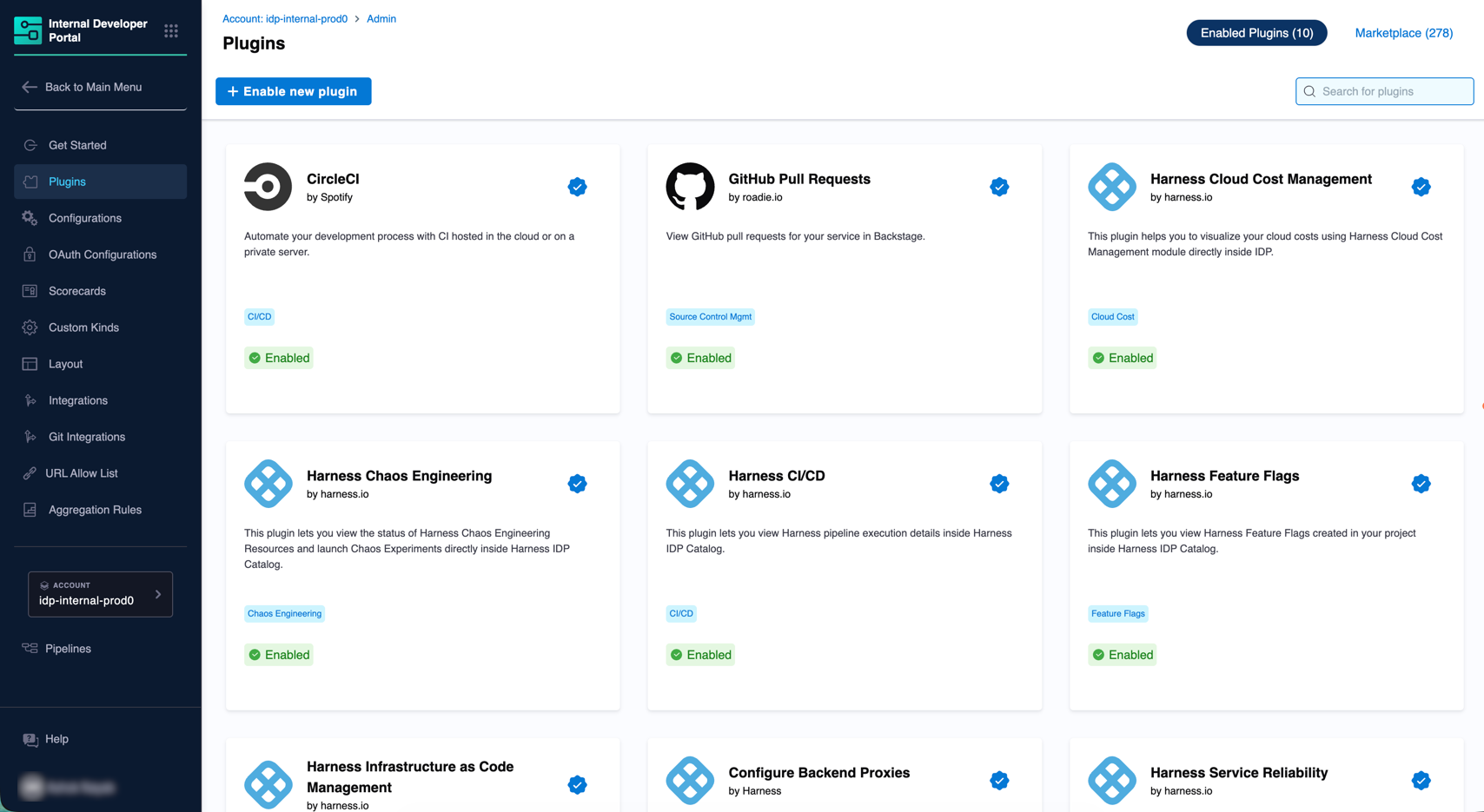Open Help in the sidebar

coord(56,739)
